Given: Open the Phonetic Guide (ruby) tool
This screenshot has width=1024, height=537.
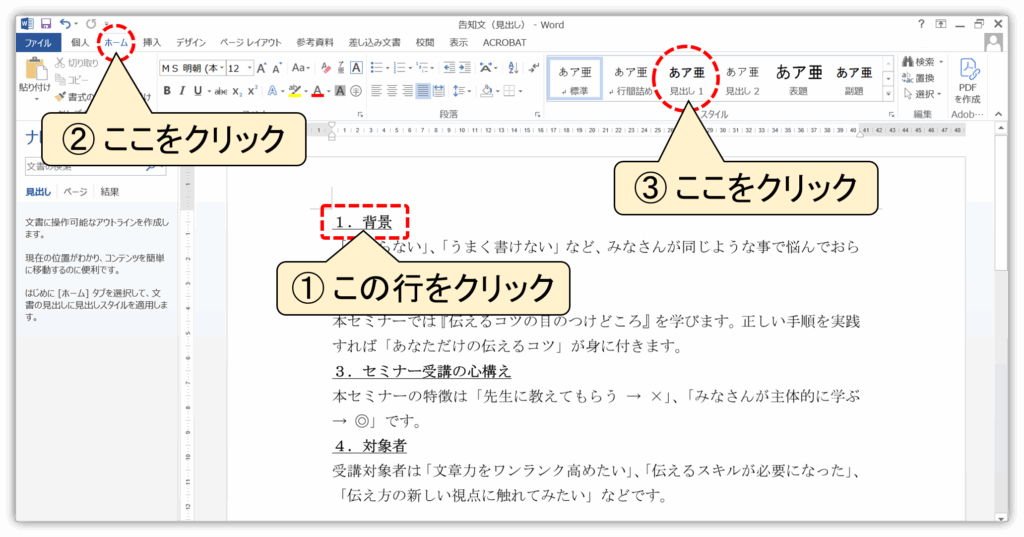Looking at the screenshot, I should tap(341, 68).
